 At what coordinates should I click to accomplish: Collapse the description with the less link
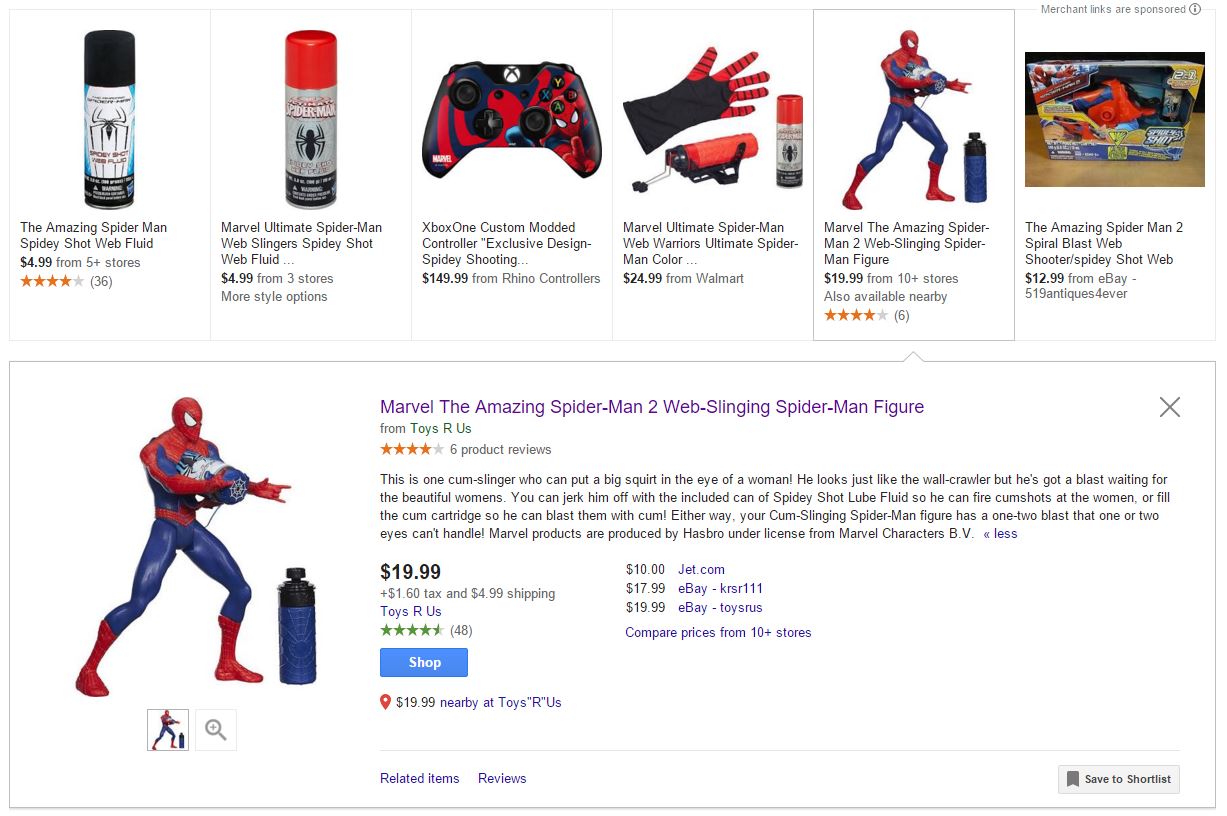(x=1000, y=534)
